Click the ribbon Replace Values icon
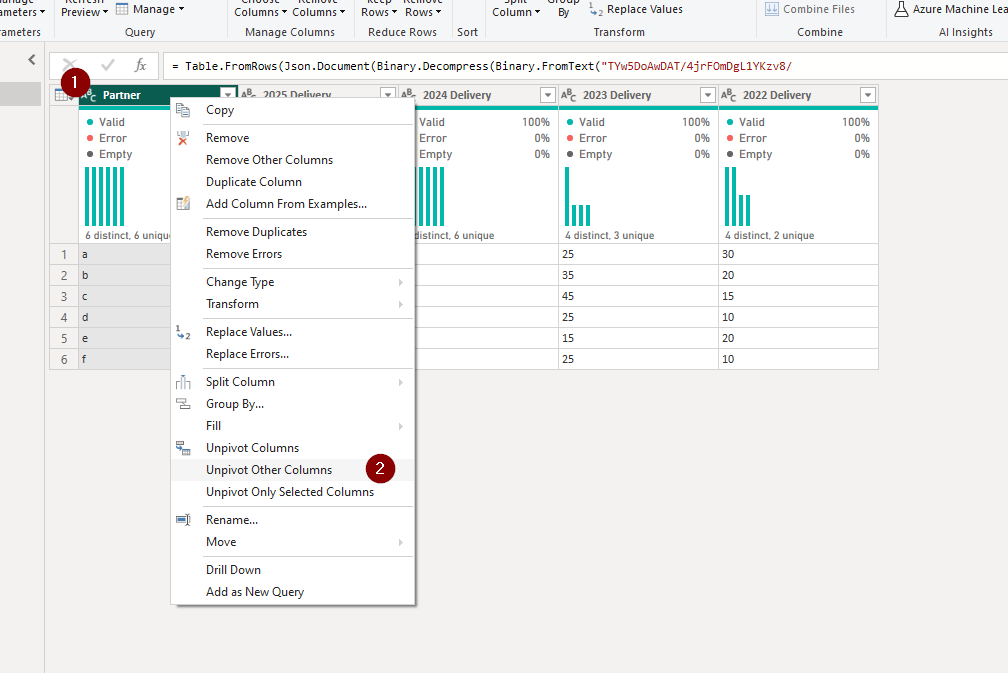 596,9
